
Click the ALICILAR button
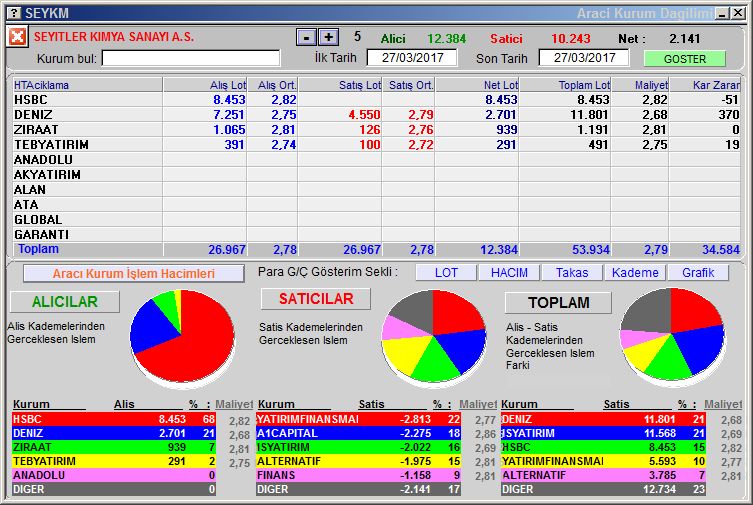(65, 301)
